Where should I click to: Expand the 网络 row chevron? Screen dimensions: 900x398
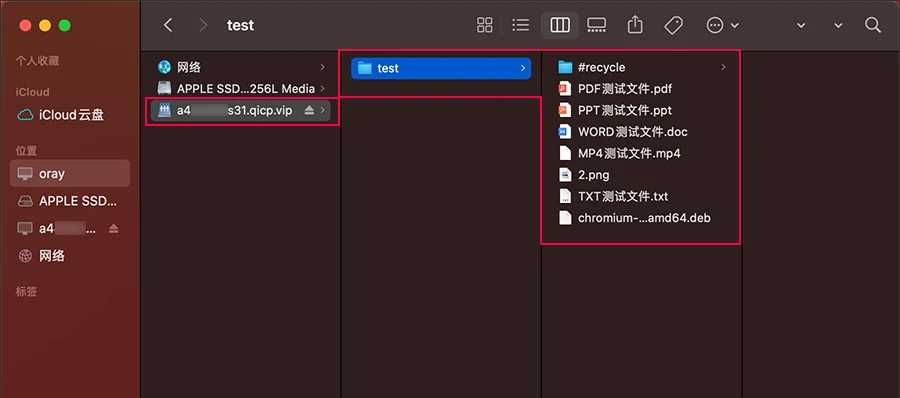click(323, 67)
